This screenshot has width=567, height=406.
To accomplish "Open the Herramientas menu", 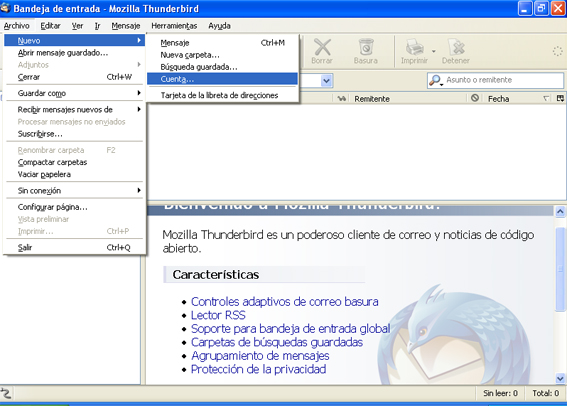I will click(174, 26).
